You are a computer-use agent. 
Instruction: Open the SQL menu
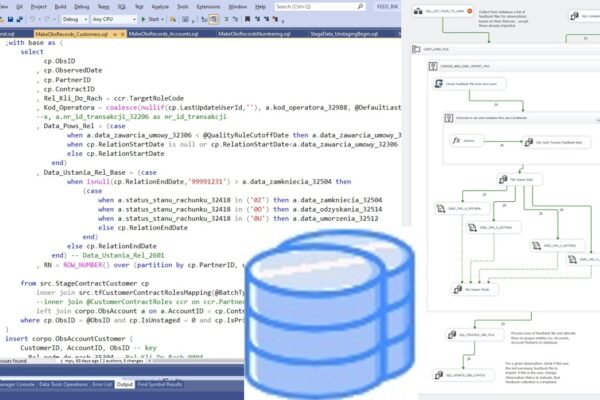pyautogui.click(x=121, y=7)
